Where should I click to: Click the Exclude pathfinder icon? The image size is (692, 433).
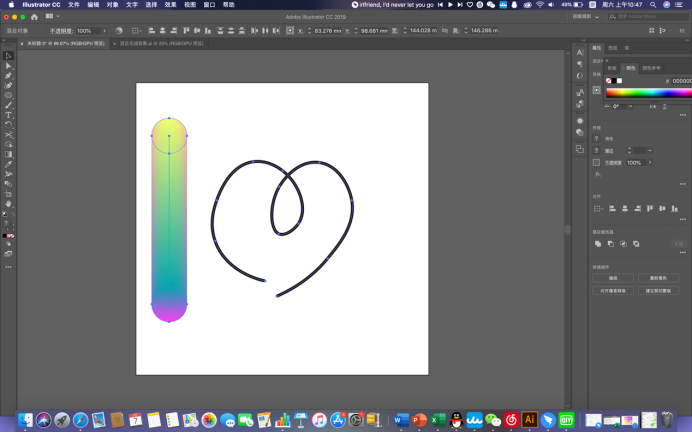tap(636, 244)
